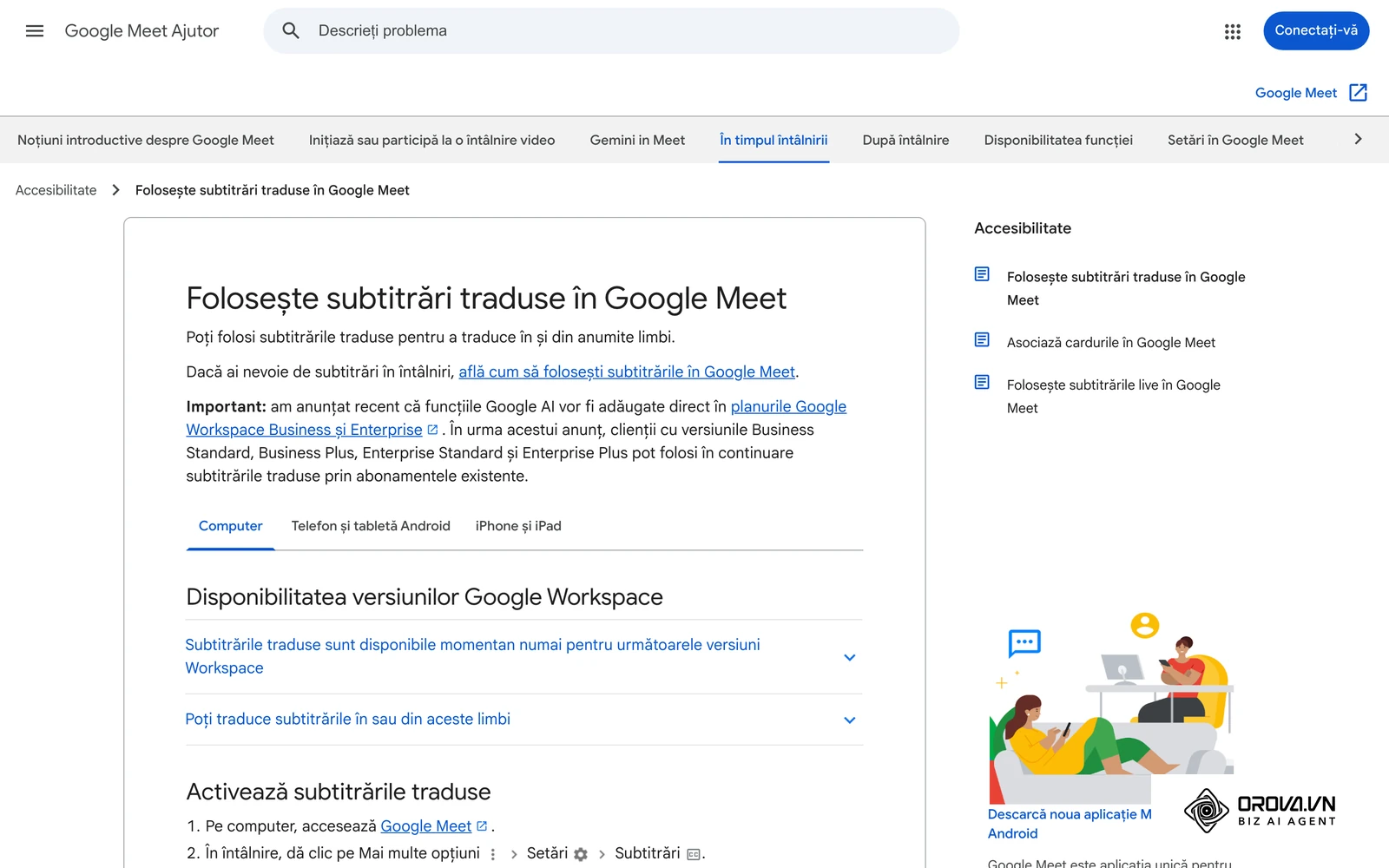Select the Computer platform tab

[230, 526]
